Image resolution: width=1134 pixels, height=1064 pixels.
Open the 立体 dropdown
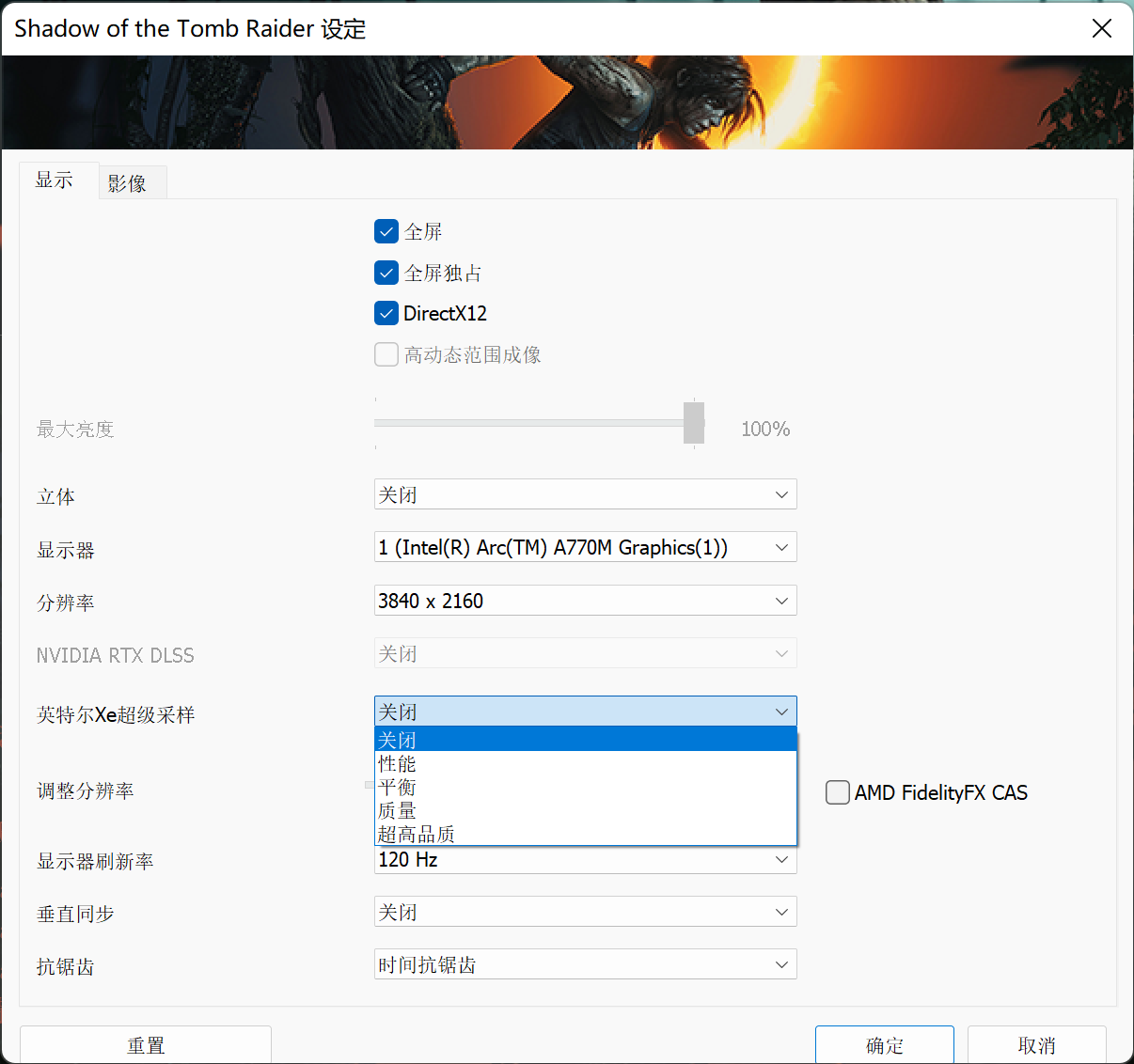(585, 494)
